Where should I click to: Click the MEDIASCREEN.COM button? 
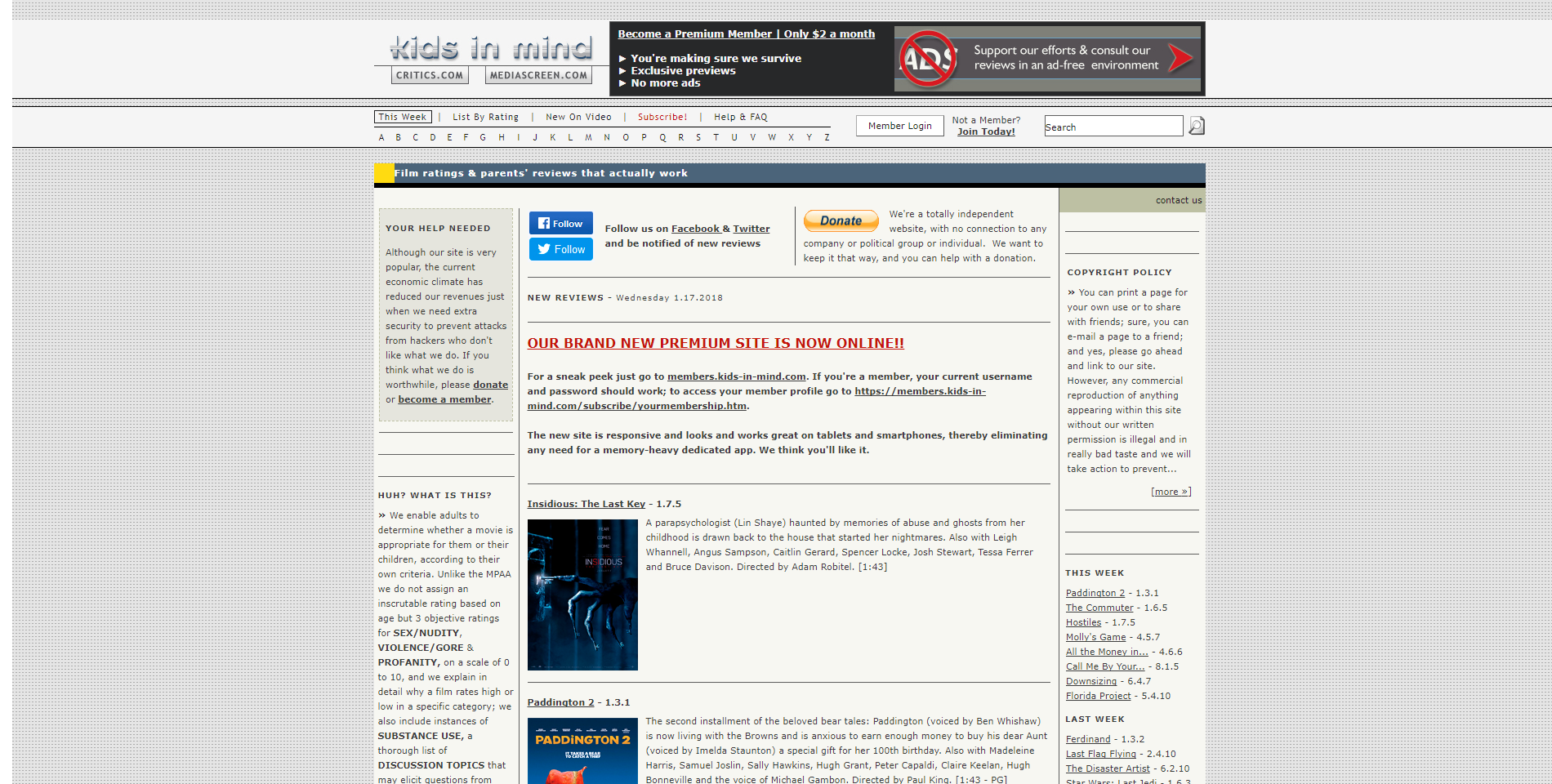coord(538,75)
